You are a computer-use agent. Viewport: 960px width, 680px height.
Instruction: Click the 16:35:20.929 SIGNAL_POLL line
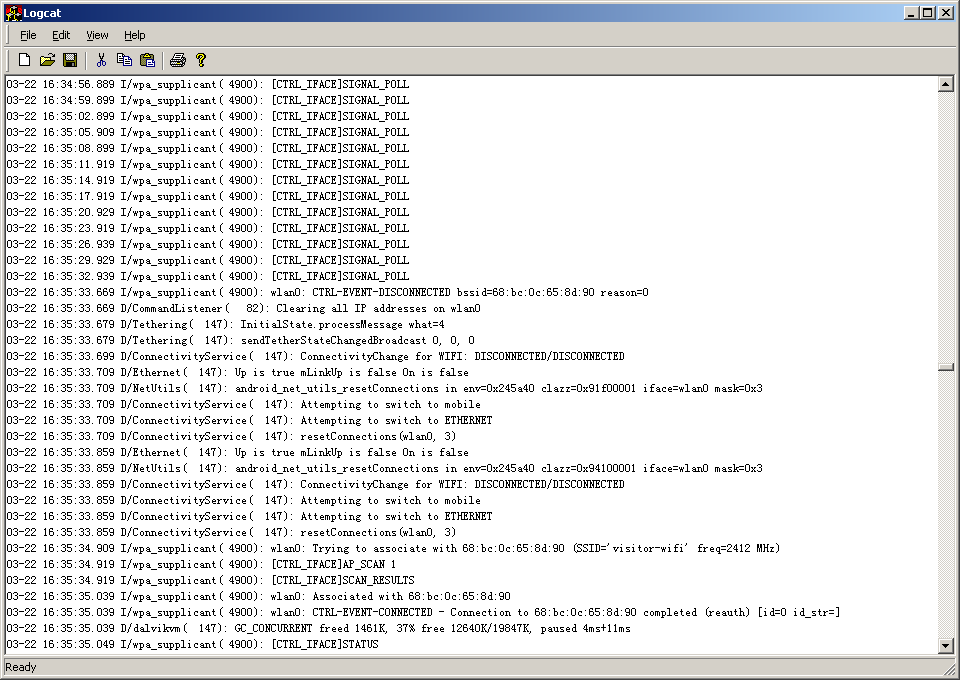[x=208, y=212]
